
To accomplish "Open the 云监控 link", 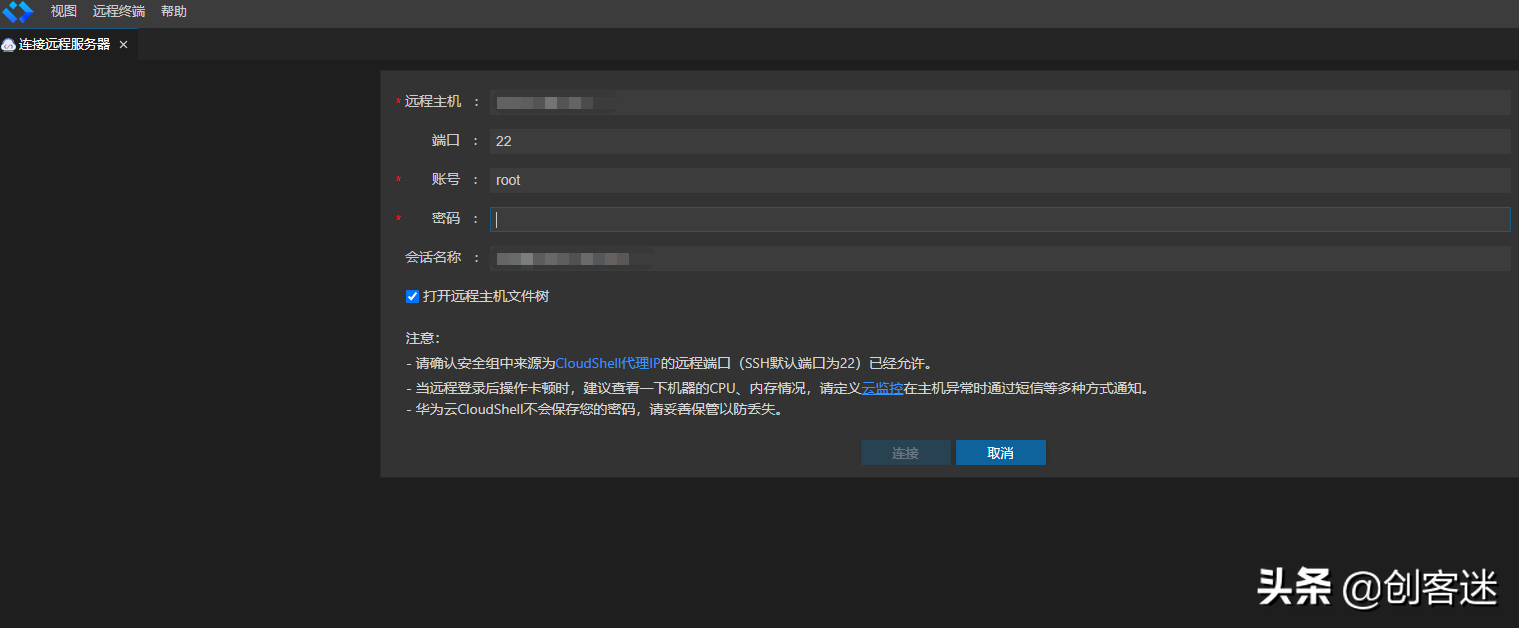I will (881, 388).
